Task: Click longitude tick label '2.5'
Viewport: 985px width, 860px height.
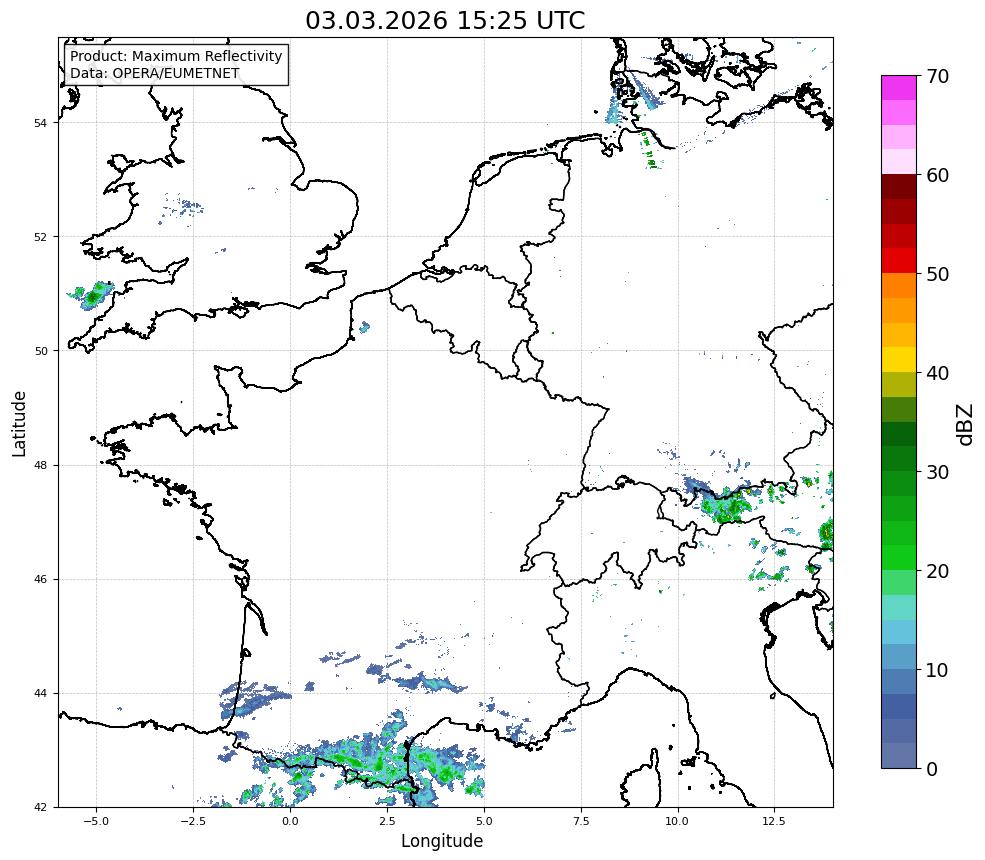Action: tap(387, 821)
